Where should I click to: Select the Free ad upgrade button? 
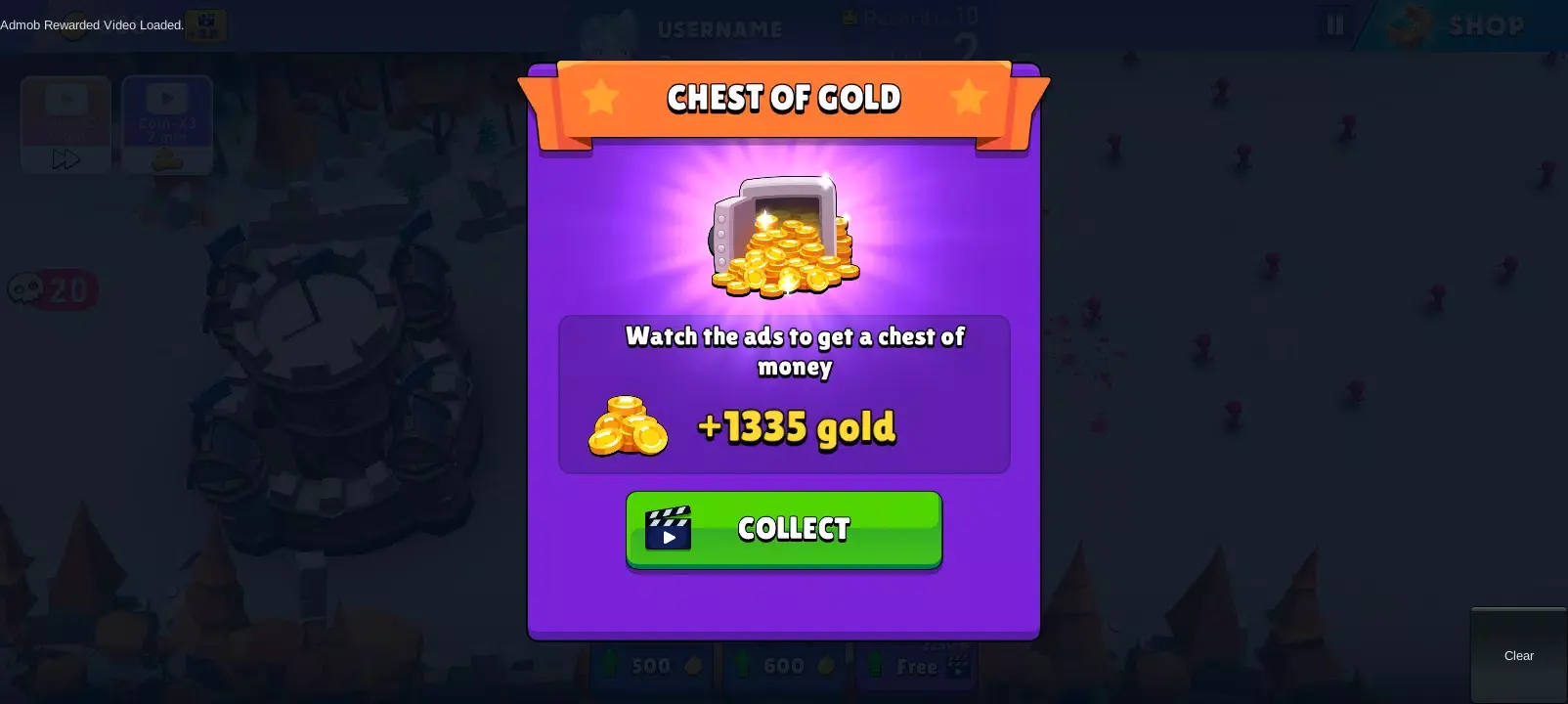click(x=919, y=667)
